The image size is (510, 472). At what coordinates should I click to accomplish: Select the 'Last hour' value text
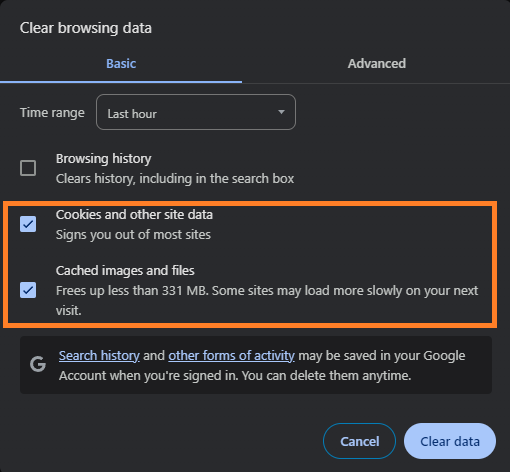[x=132, y=114]
